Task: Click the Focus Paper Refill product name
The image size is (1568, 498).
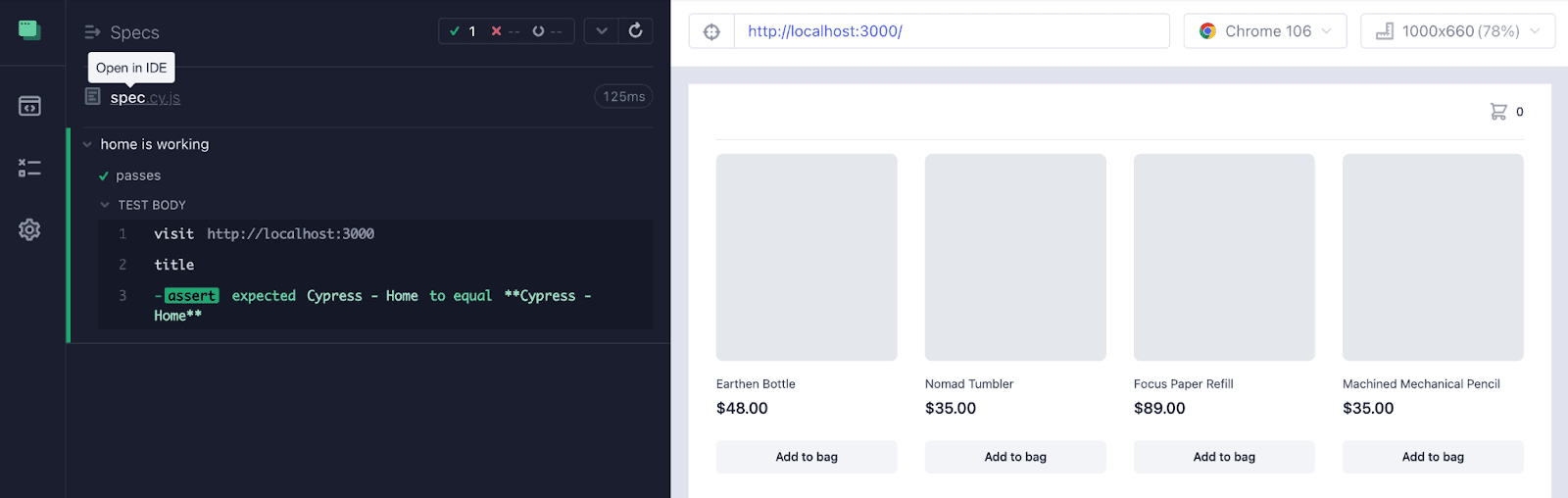Action: pyautogui.click(x=1183, y=384)
